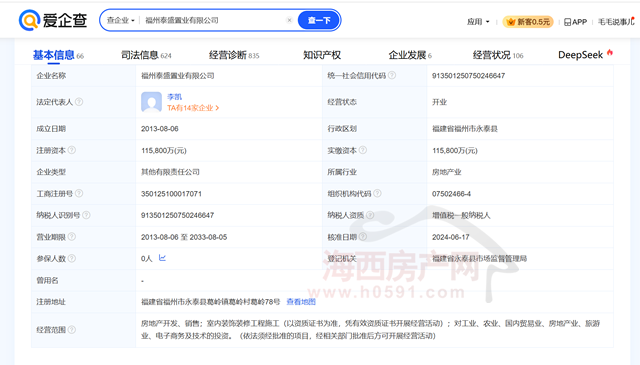Open the 查企业 search type dropdown

[120, 20]
